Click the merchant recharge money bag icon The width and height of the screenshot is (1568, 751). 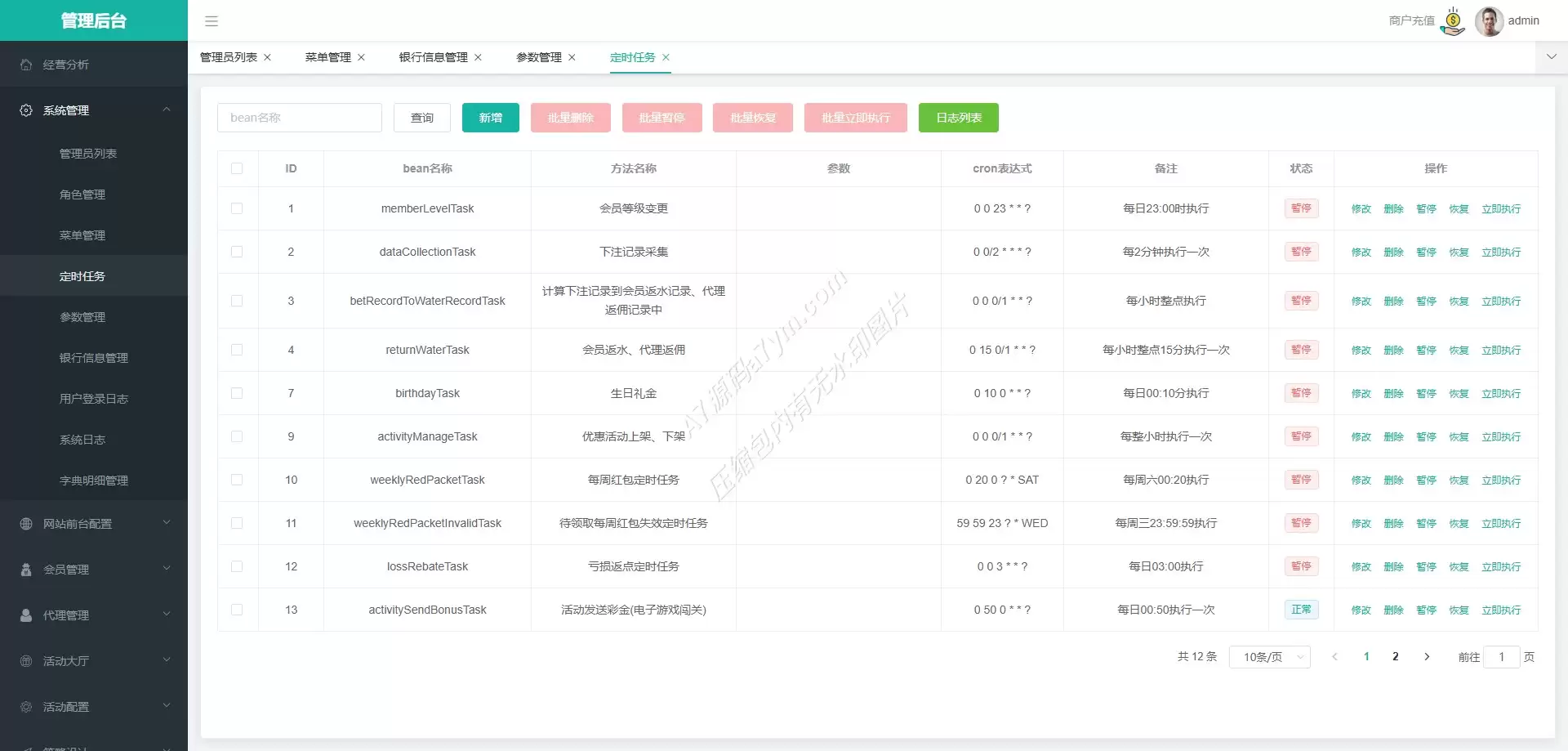click(1453, 21)
